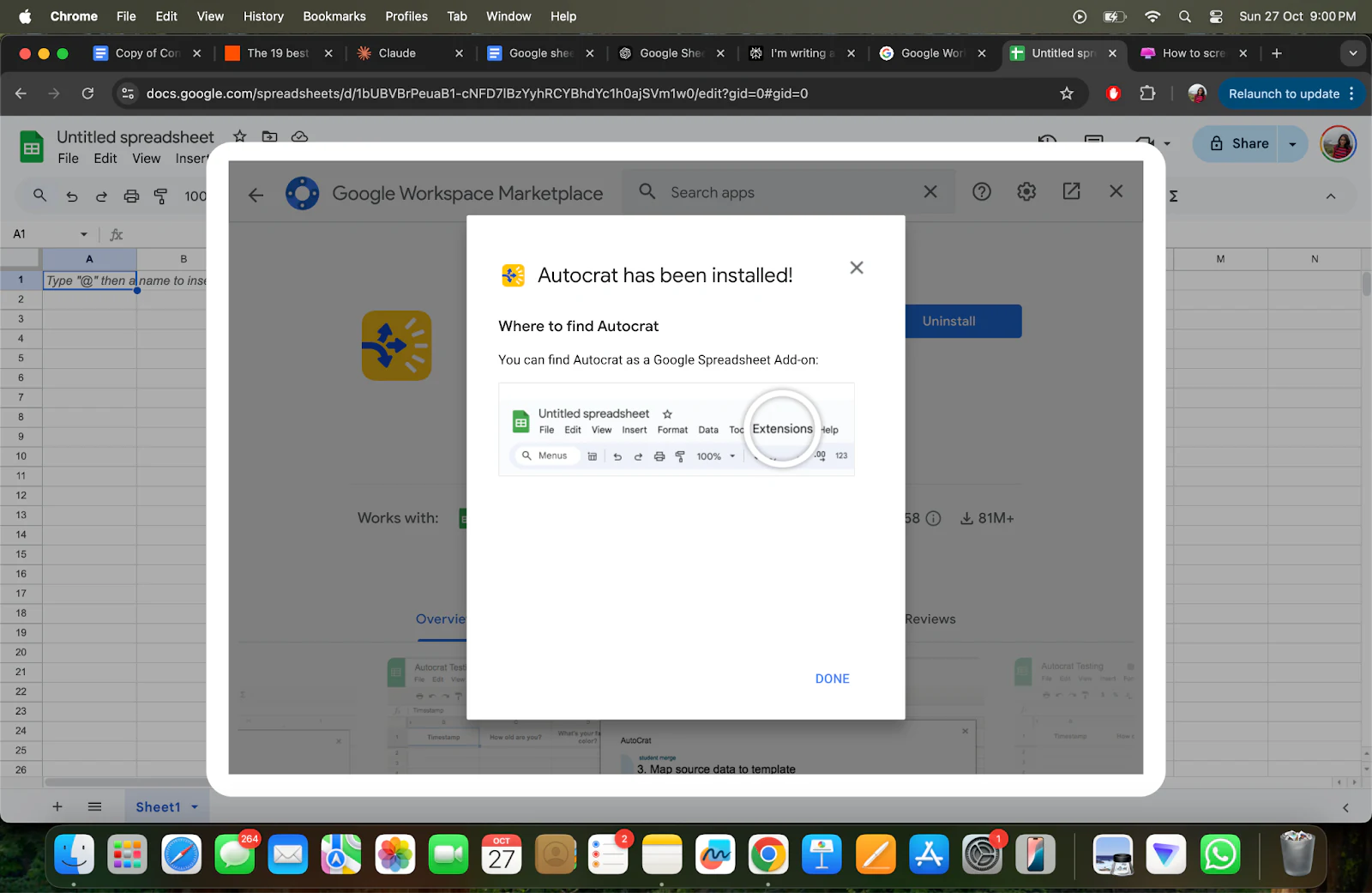The image size is (1372, 893).
Task: Click the redo icon in Sheets toolbar
Action: pyautogui.click(x=101, y=196)
